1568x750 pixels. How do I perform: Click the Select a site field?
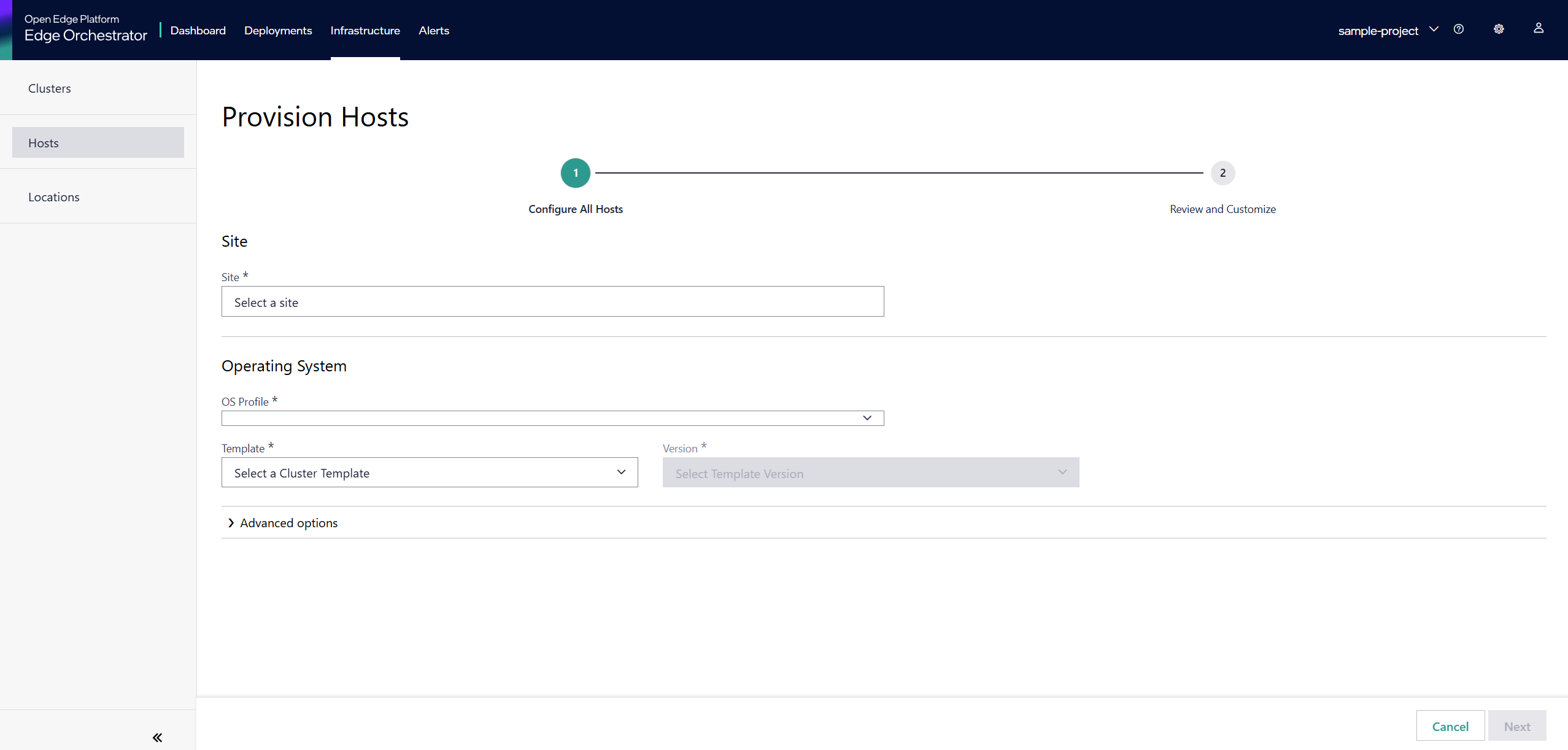point(552,301)
